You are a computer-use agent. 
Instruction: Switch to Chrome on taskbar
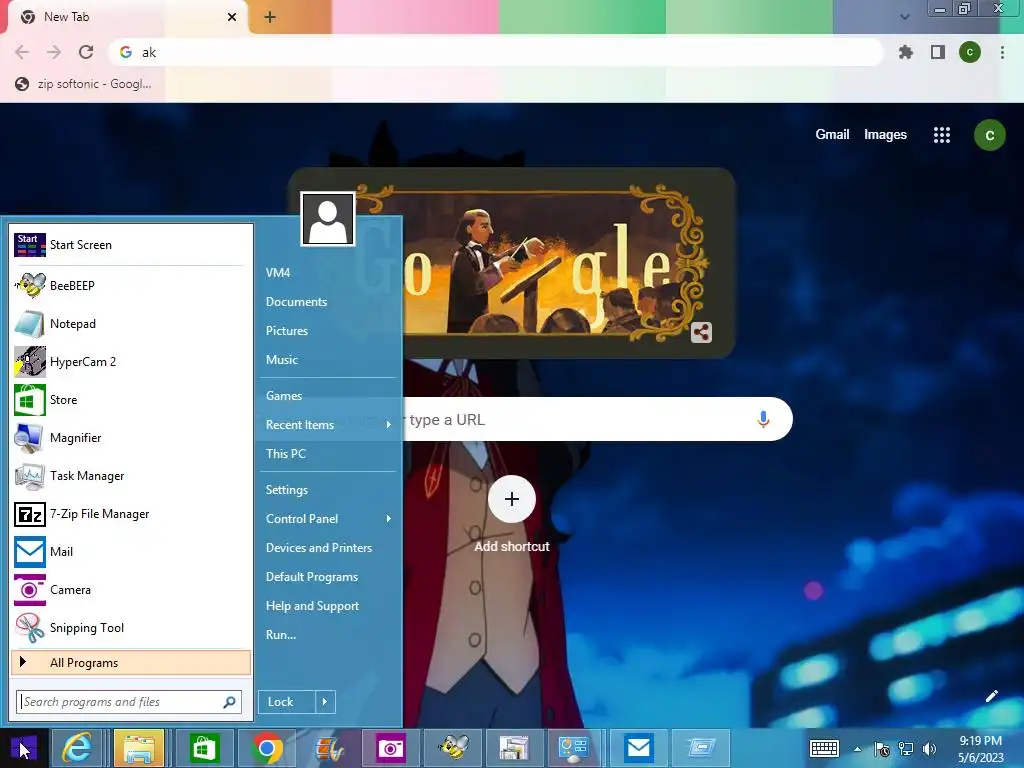(266, 748)
